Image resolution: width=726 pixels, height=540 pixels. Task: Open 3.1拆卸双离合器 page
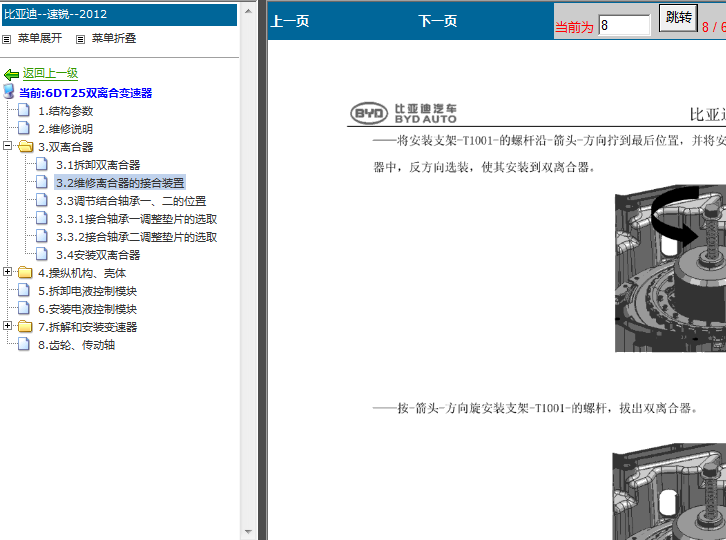click(x=98, y=165)
